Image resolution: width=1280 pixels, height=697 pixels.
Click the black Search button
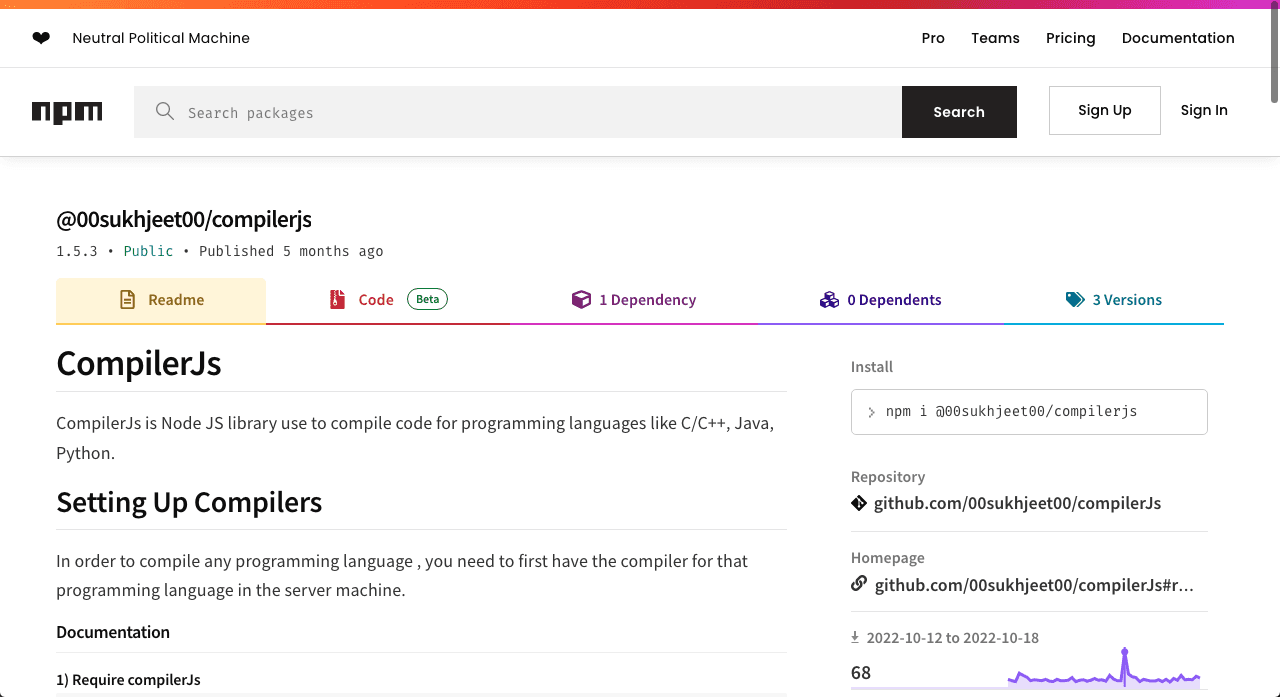[959, 112]
